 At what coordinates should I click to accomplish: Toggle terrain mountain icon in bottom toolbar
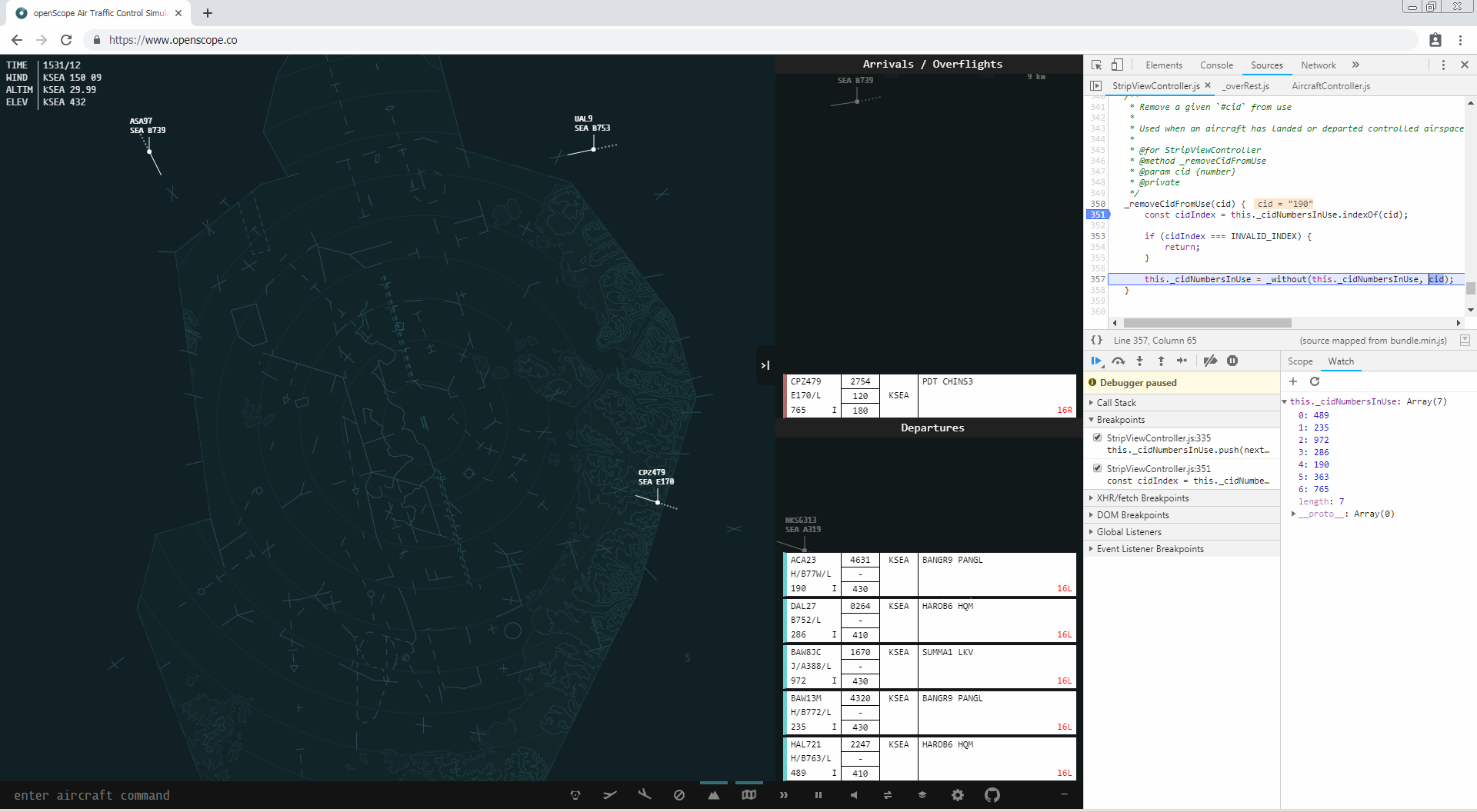coord(714,795)
